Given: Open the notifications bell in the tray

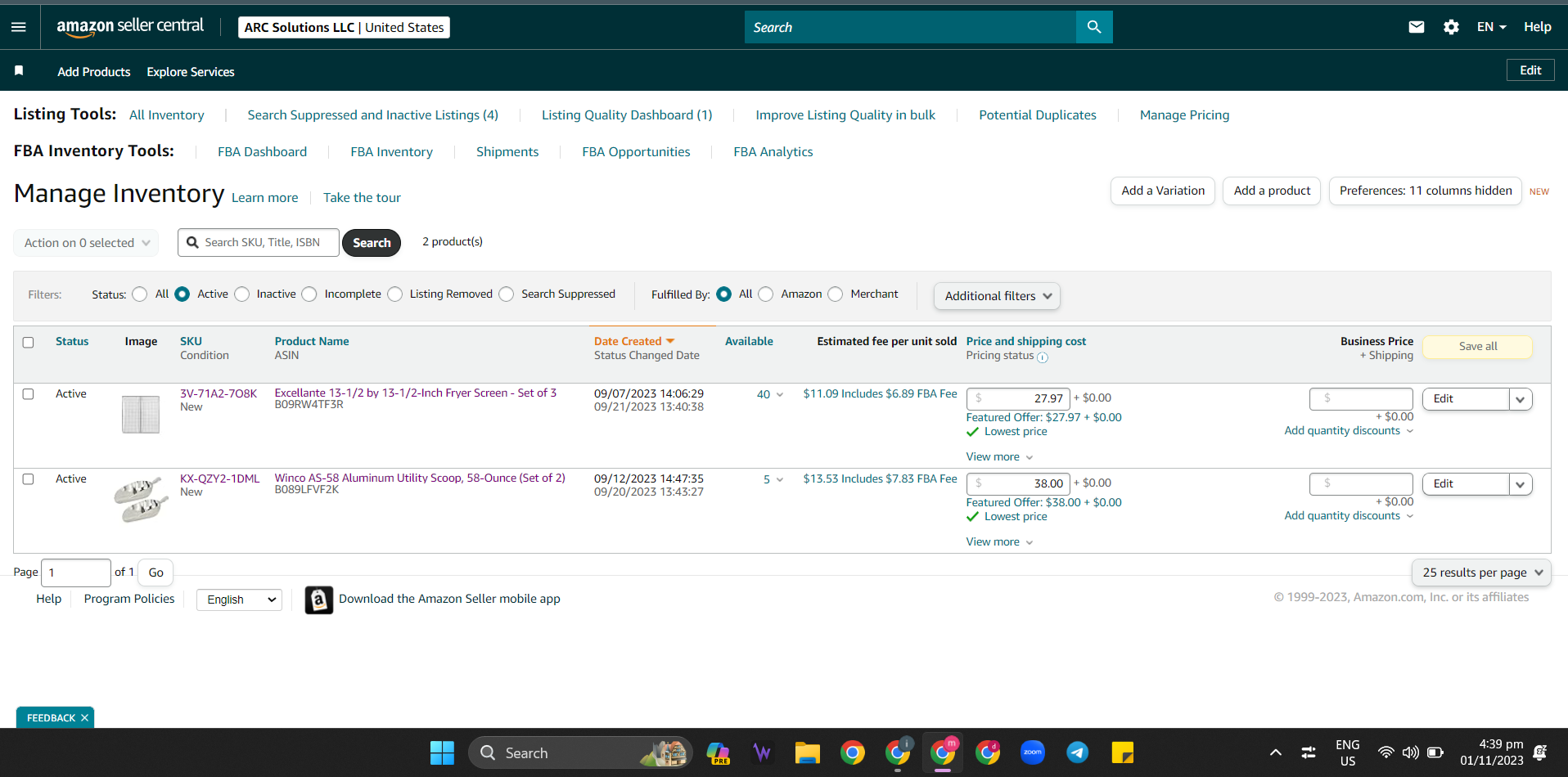Looking at the screenshot, I should (x=1539, y=752).
